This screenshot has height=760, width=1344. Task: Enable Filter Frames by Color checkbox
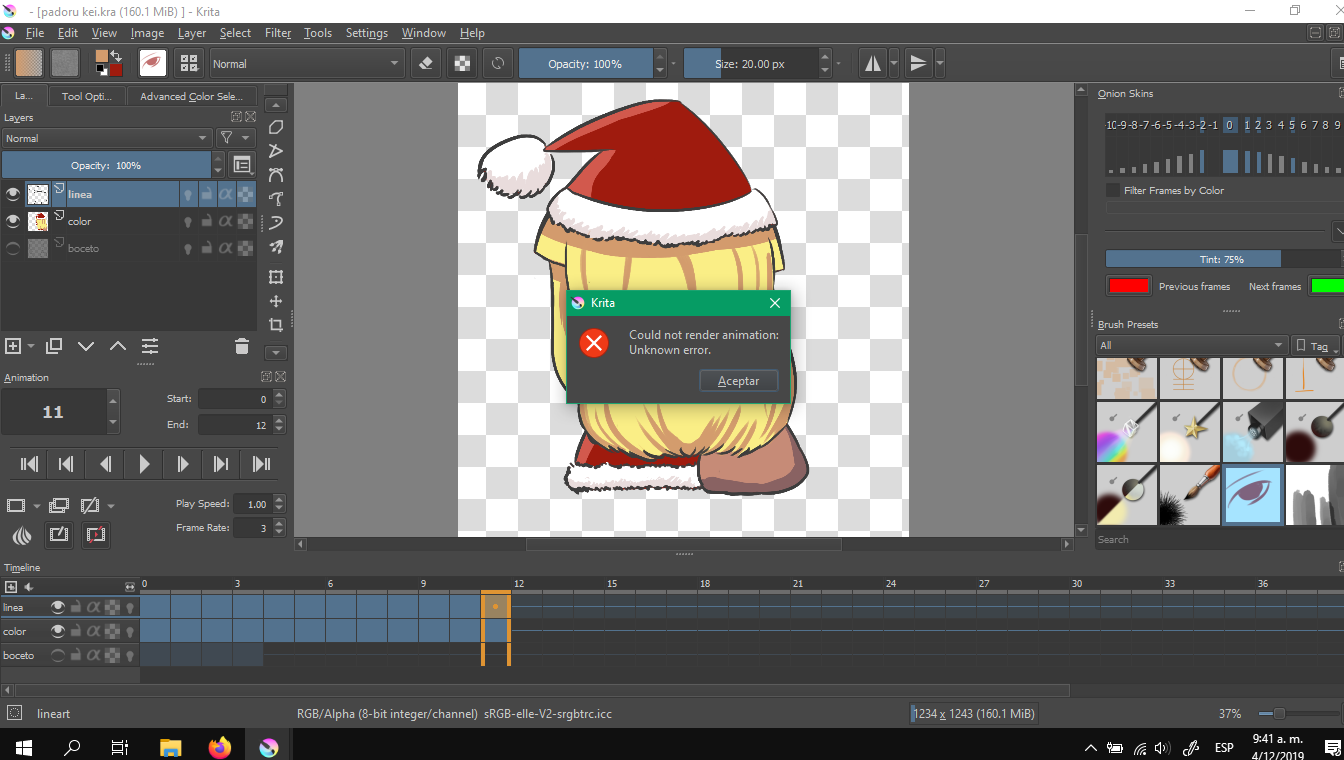(1113, 190)
